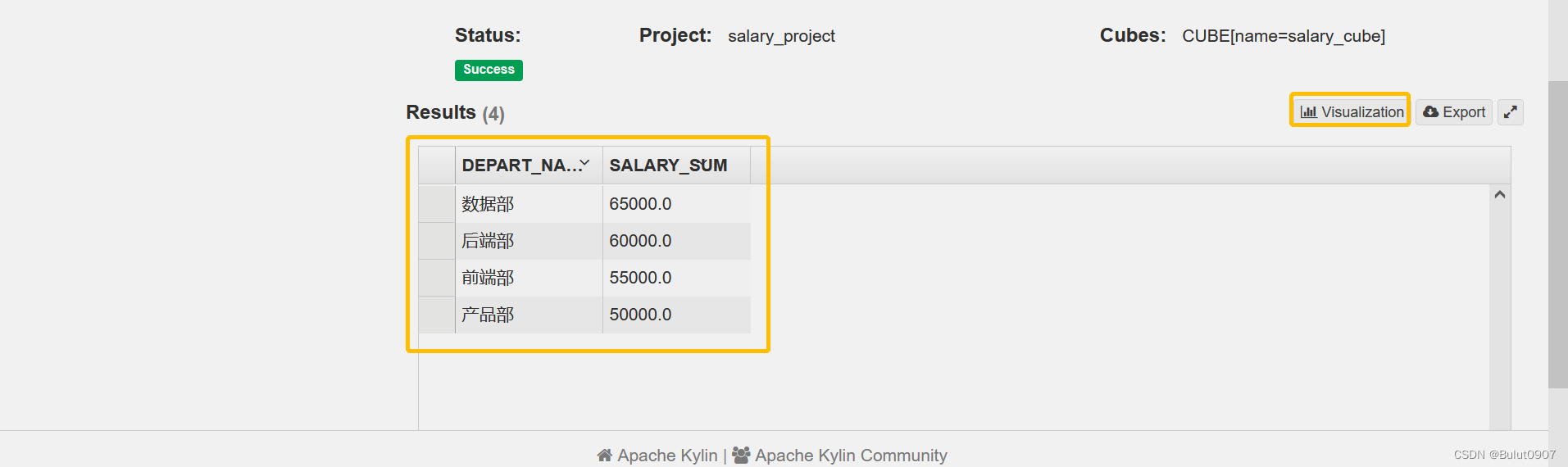Click the results grid scroll-up arrow

[1500, 195]
